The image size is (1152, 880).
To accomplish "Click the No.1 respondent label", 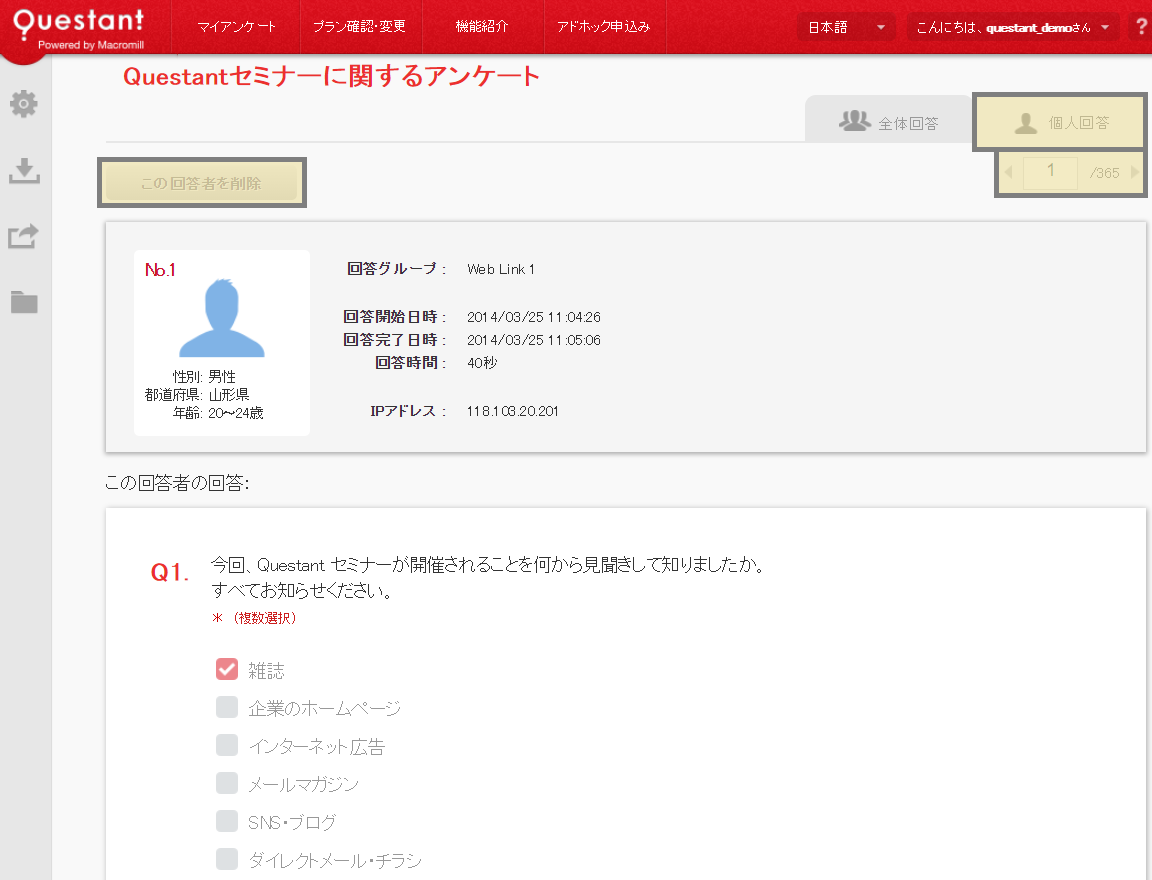I will [x=160, y=270].
